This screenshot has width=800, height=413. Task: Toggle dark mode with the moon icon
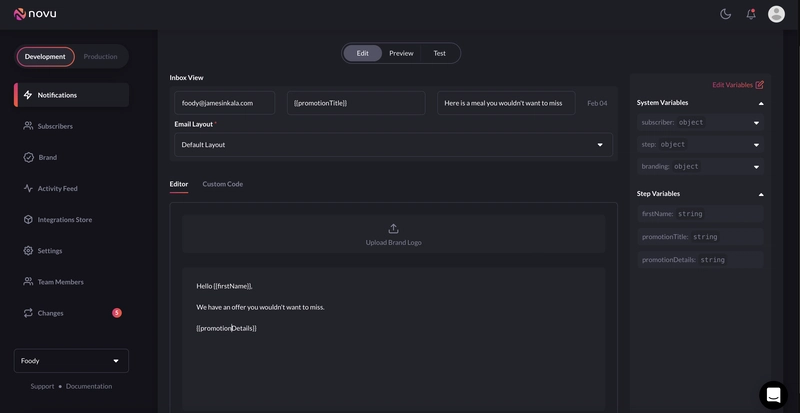pyautogui.click(x=726, y=14)
